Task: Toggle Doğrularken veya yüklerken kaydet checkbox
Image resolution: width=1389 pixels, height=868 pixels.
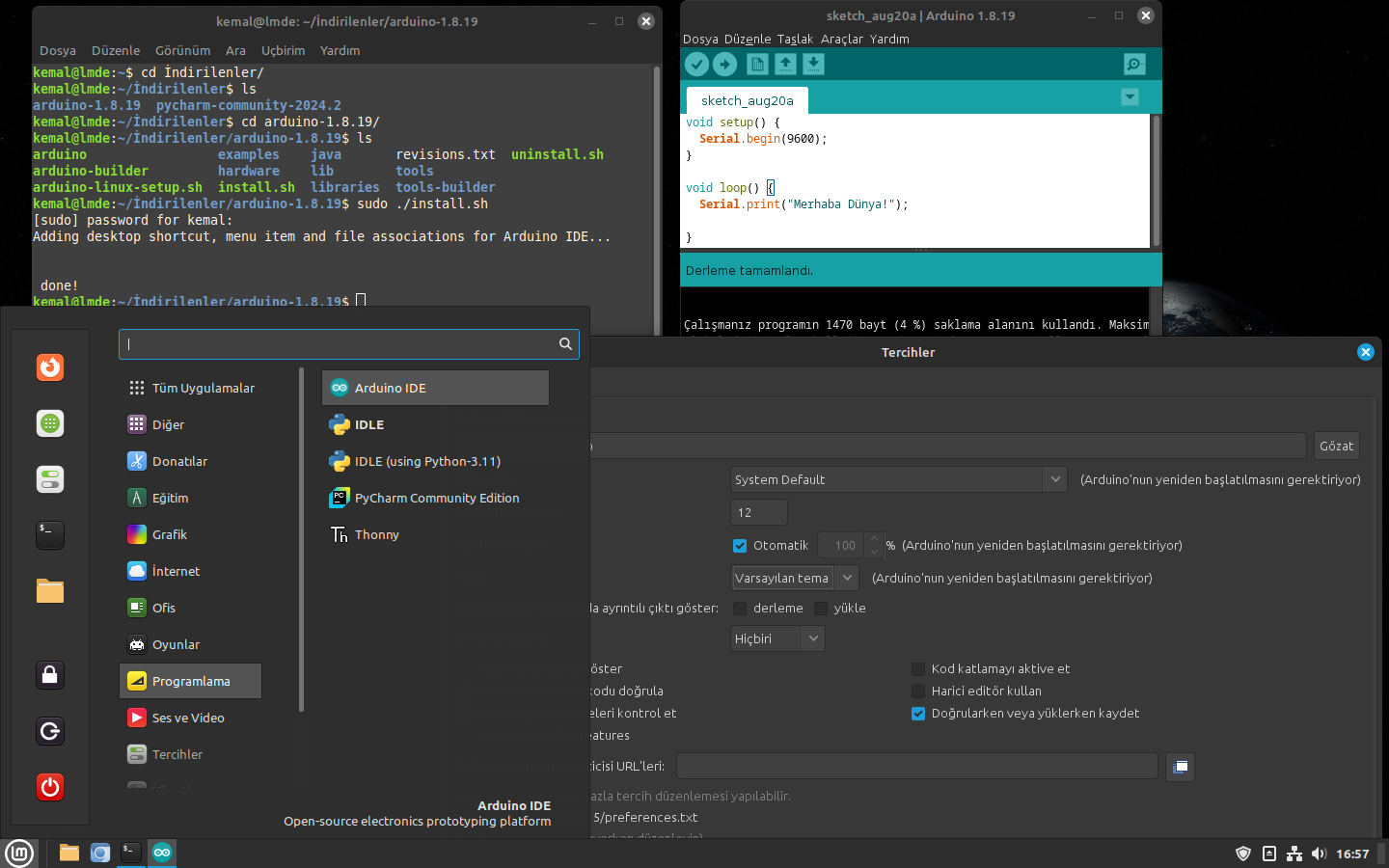Action: [x=918, y=714]
